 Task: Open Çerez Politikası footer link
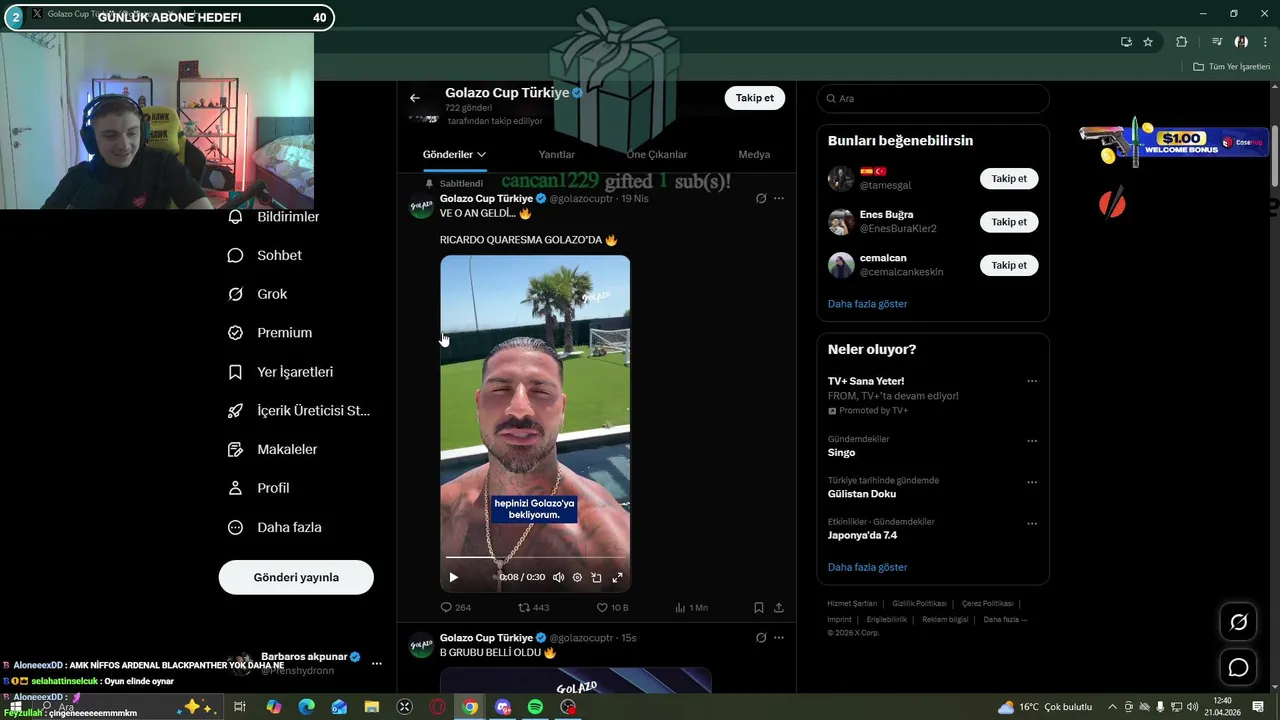pyautogui.click(x=988, y=604)
